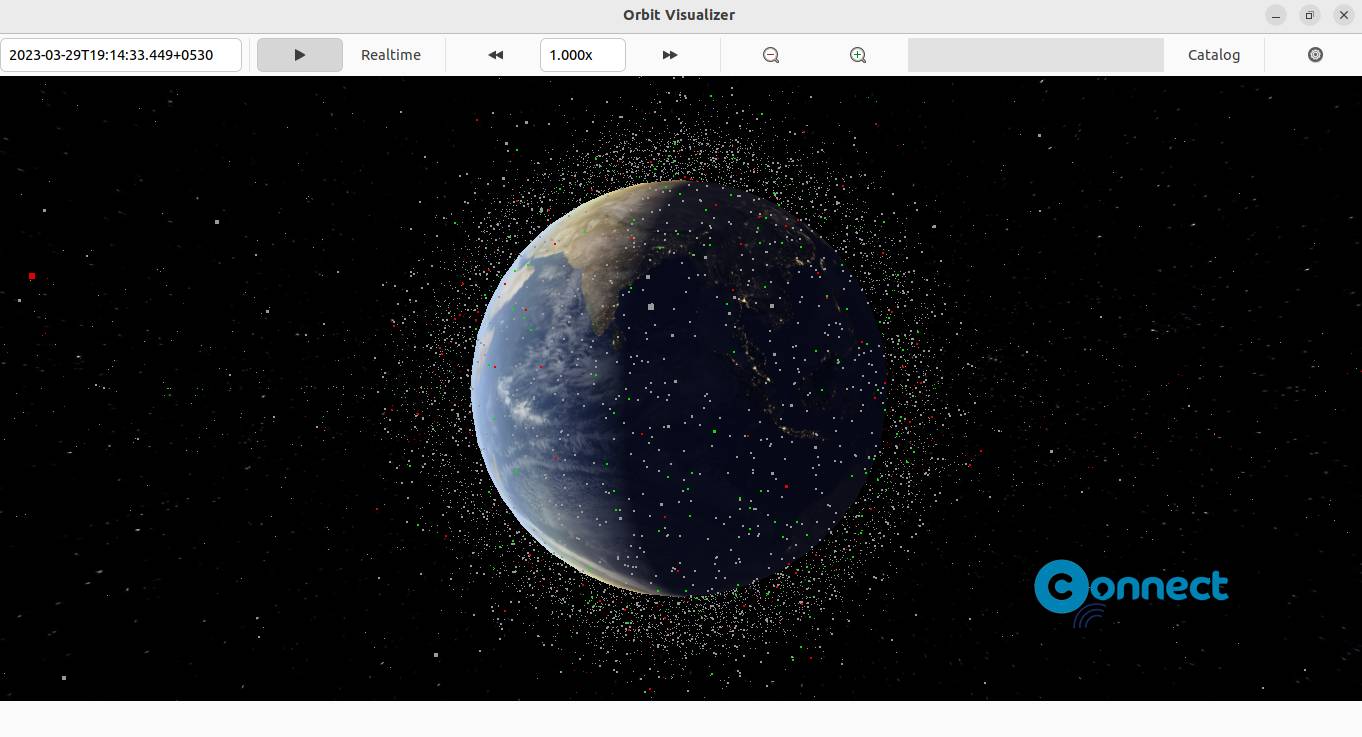The image size is (1362, 737).
Task: Select the large grey satellite square below India
Action: pyautogui.click(x=651, y=307)
